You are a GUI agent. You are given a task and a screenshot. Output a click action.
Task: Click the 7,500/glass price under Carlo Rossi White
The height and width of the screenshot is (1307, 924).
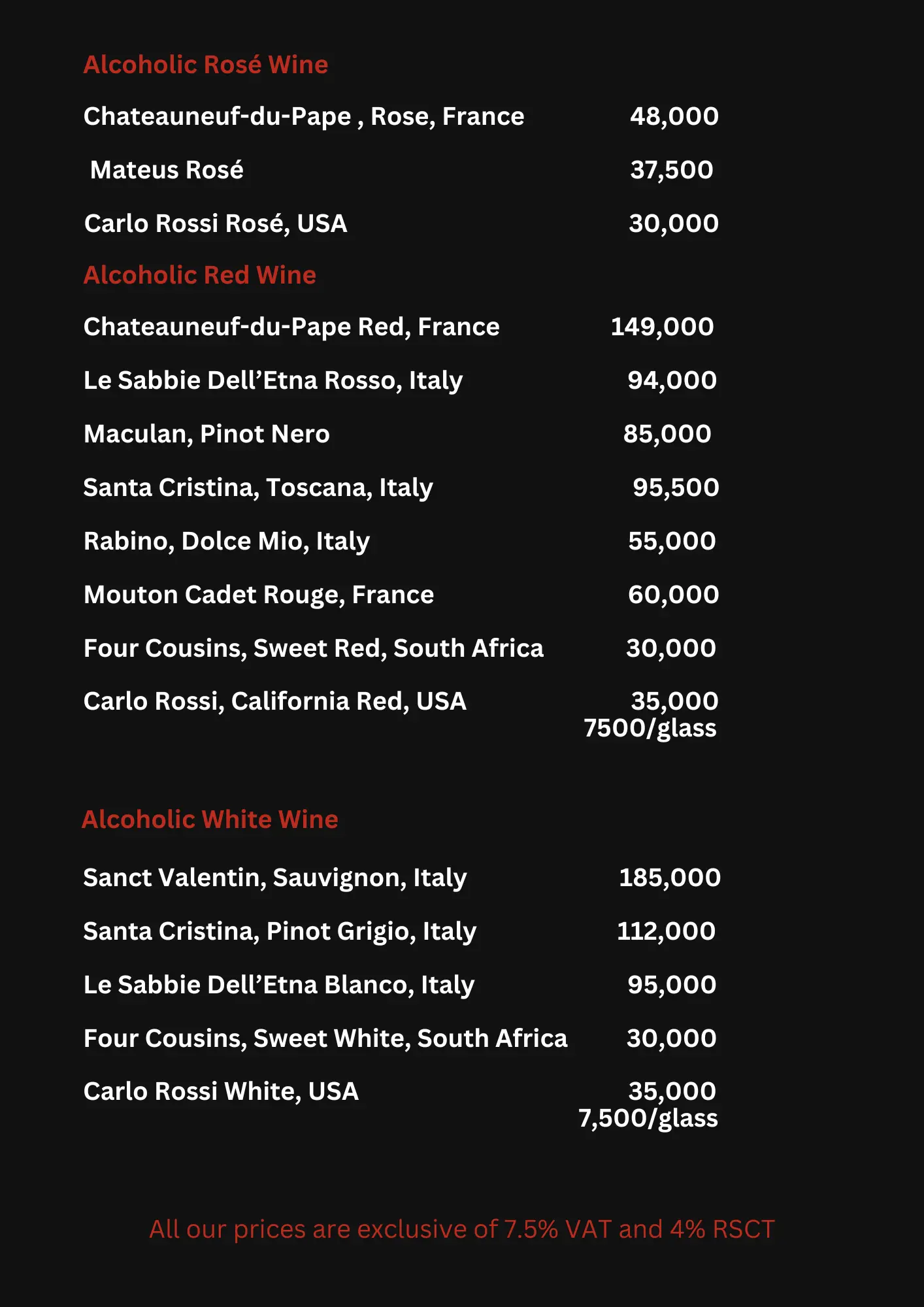pyautogui.click(x=648, y=1118)
